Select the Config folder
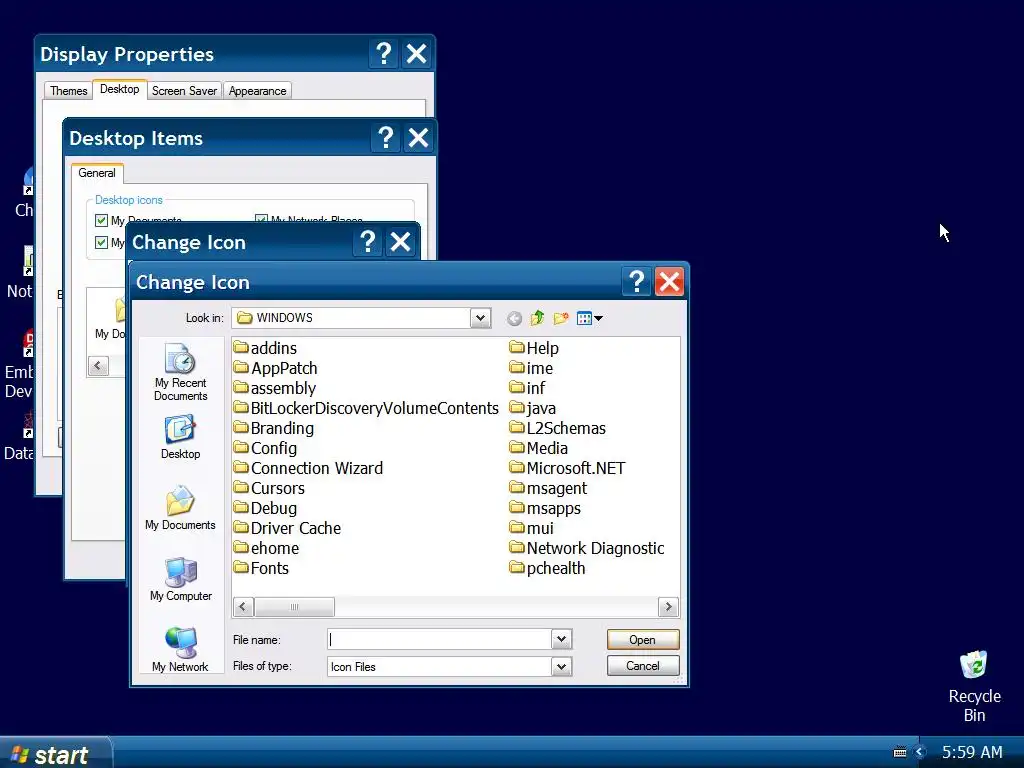The height and width of the screenshot is (768, 1024). coord(265,449)
